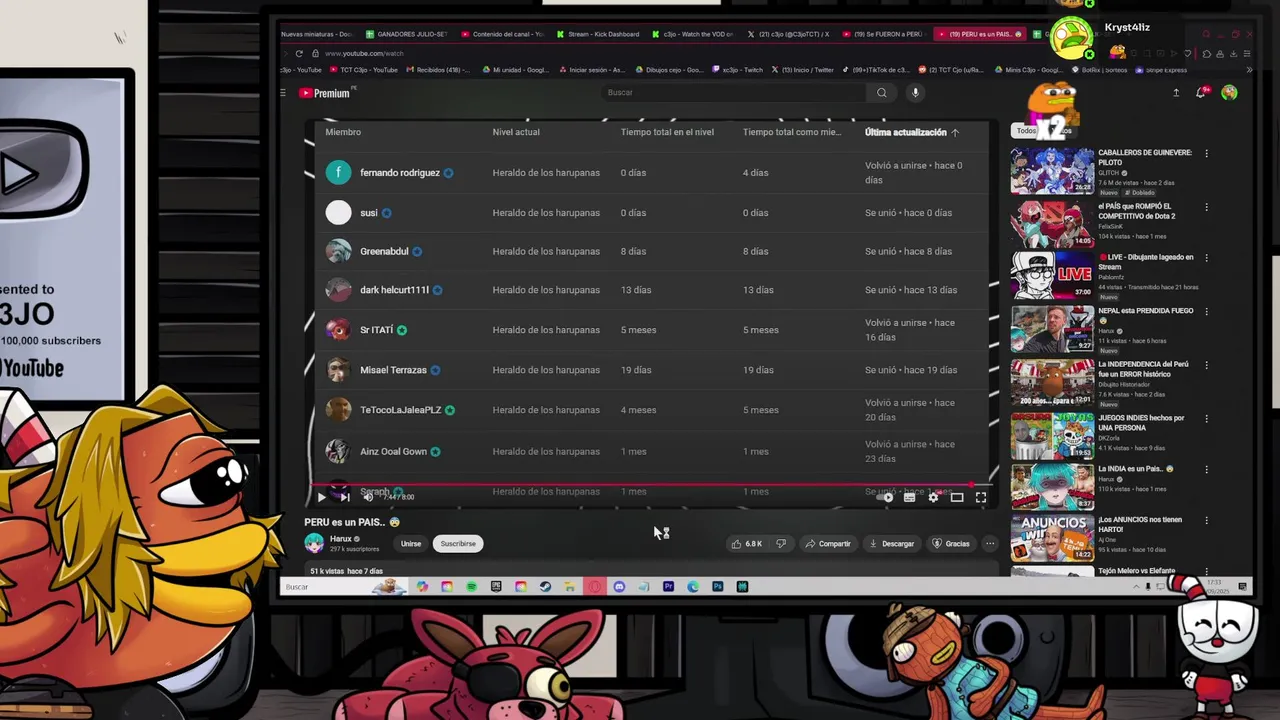The width and height of the screenshot is (1280, 720).
Task: Reload the page with the browser refresh icon
Action: coord(299,53)
